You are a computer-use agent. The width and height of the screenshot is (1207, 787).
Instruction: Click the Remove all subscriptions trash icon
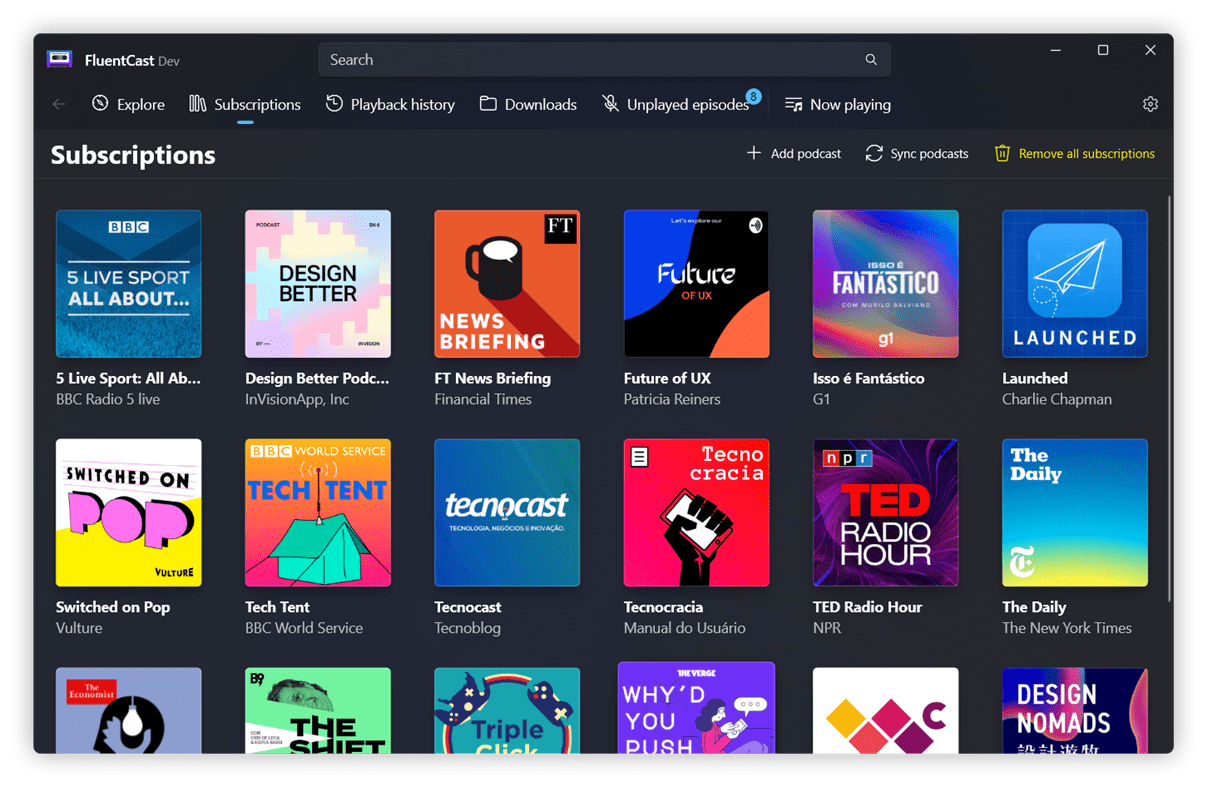coord(1002,153)
